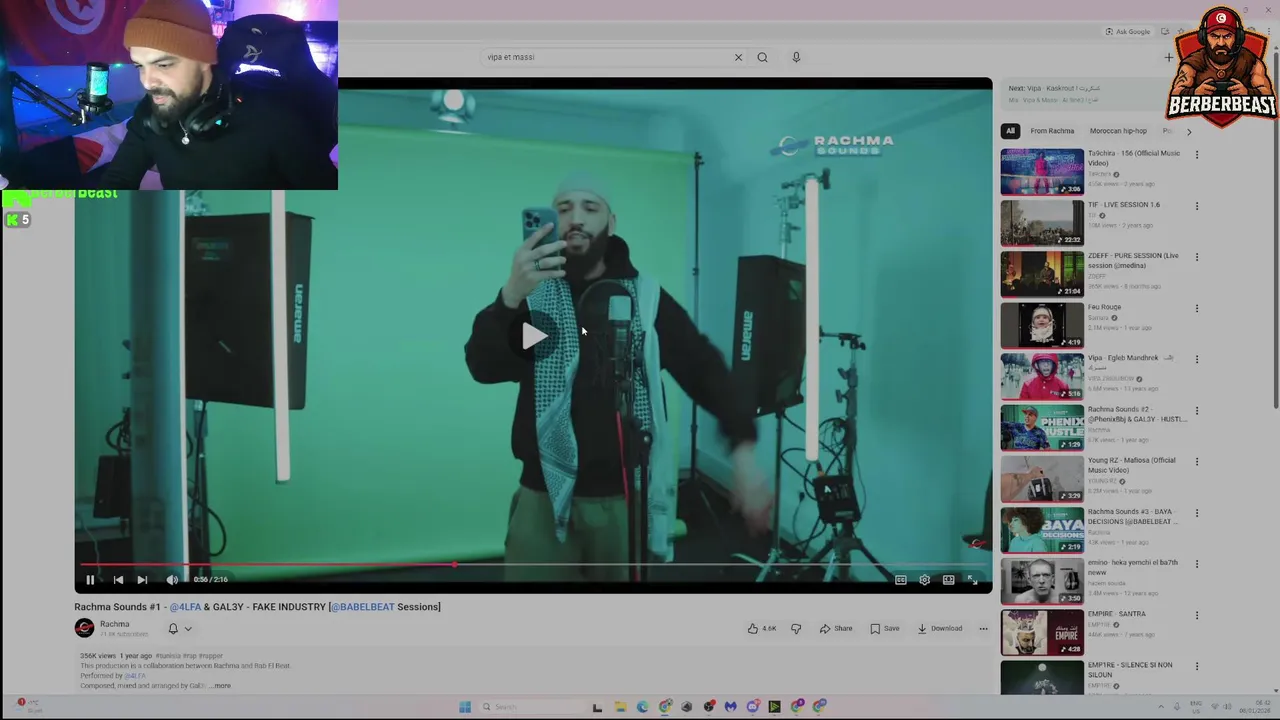Skip to the next video in player
The width and height of the screenshot is (1280, 720).
(x=142, y=579)
